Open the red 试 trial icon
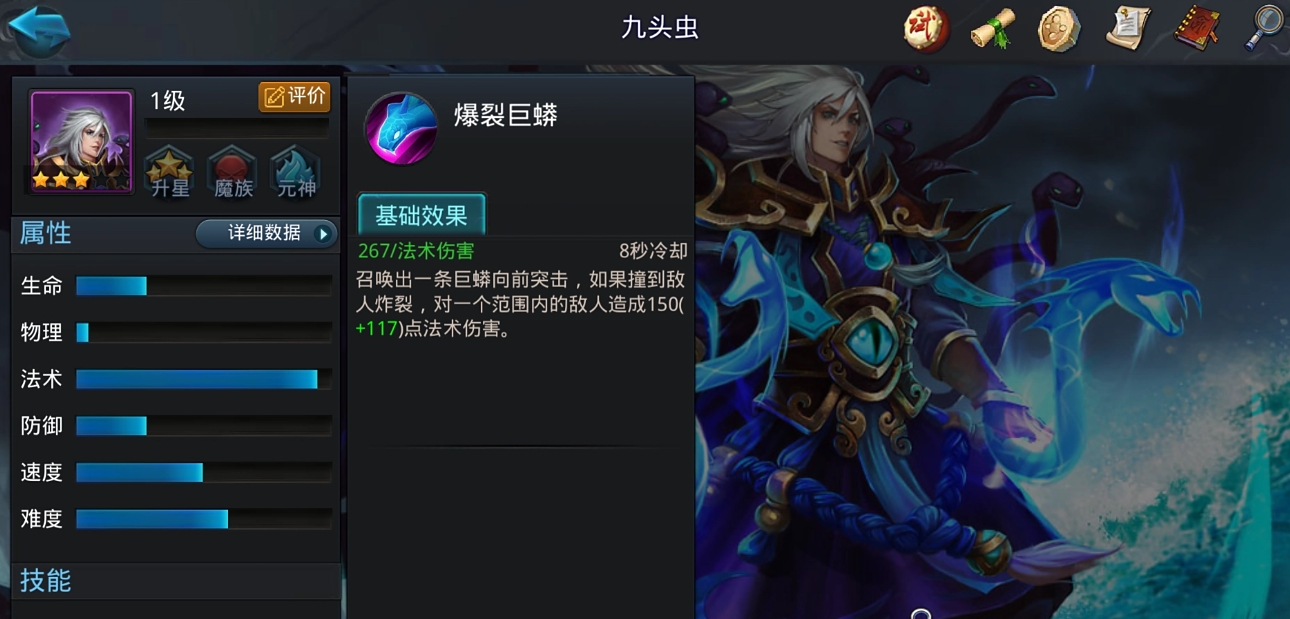Screen dimensions: 1290x619 [926, 28]
